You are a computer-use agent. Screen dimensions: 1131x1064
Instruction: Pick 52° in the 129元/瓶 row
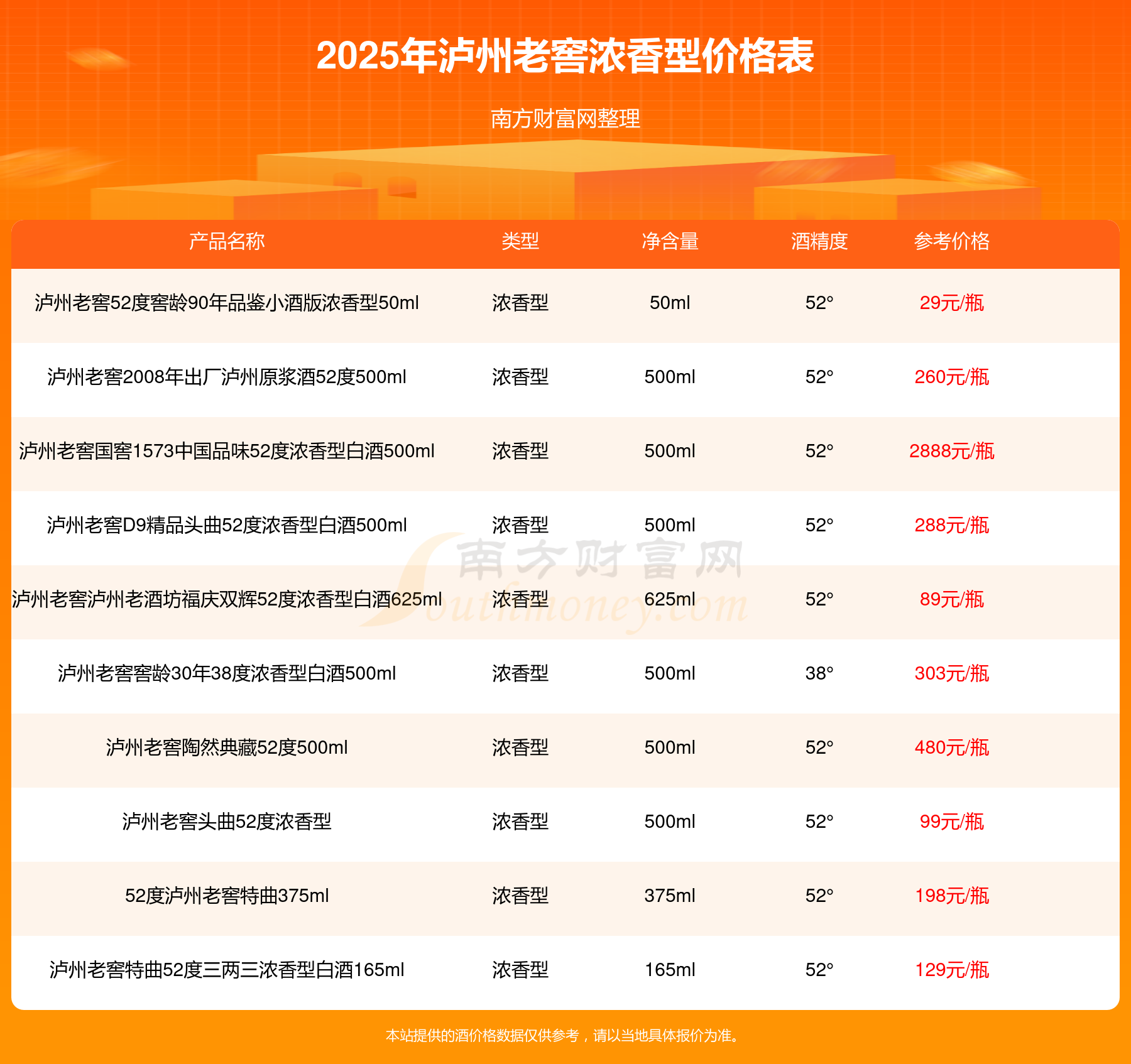[x=819, y=970]
